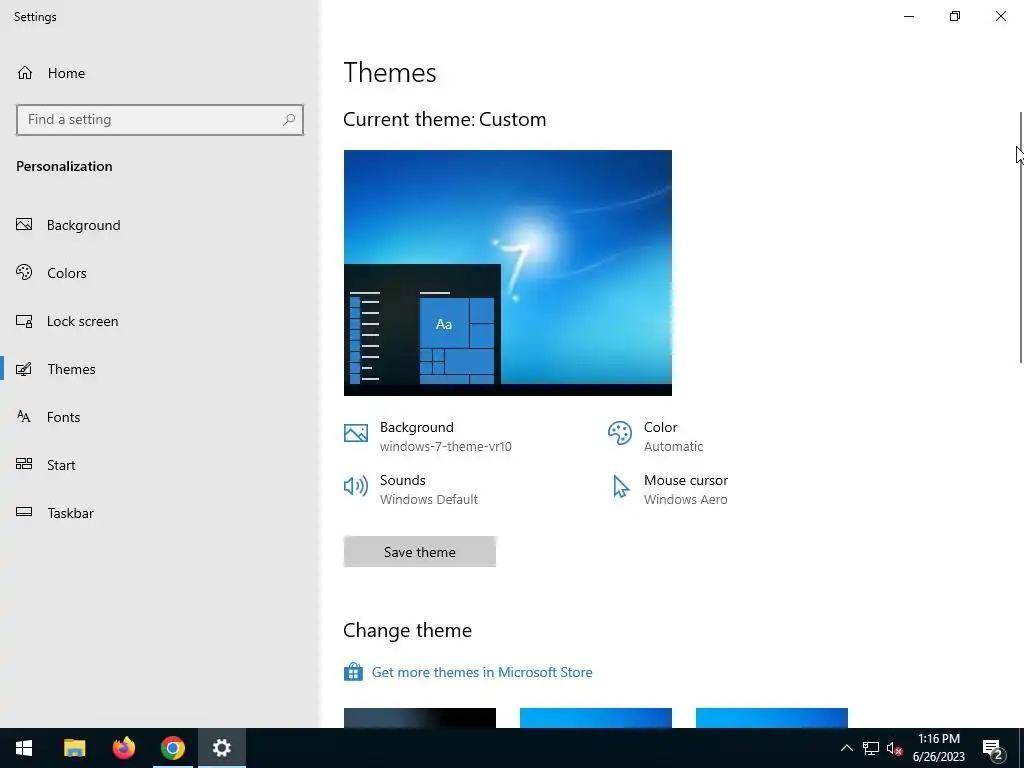Click the muted volume tray icon
This screenshot has width=1024, height=768.
(894, 748)
